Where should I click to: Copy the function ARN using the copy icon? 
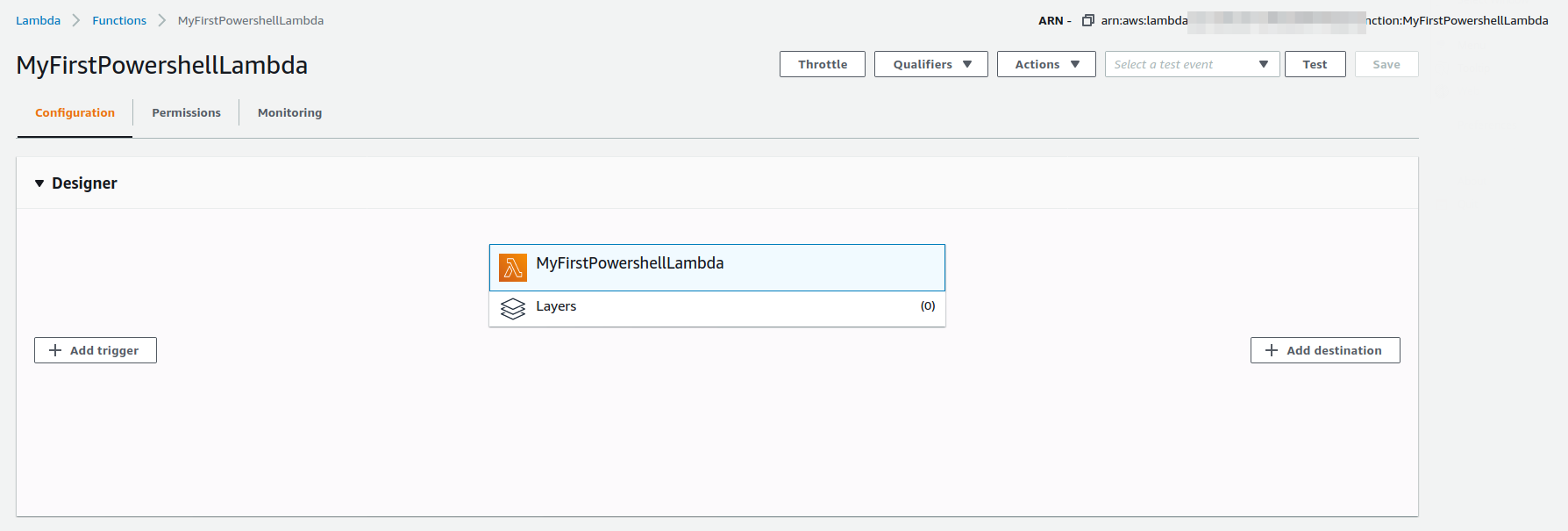(x=1087, y=20)
